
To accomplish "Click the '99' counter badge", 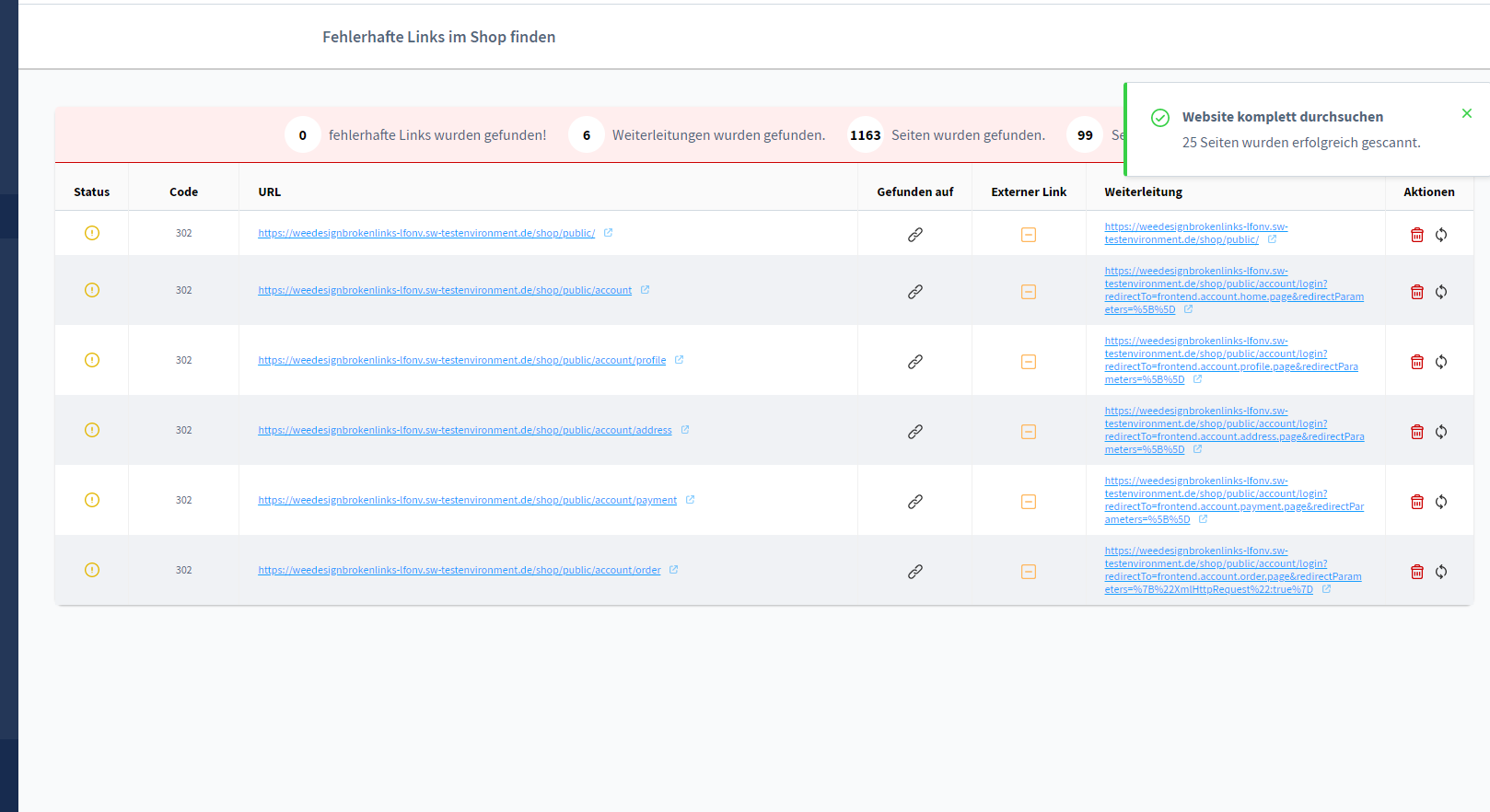I will 1086,135.
